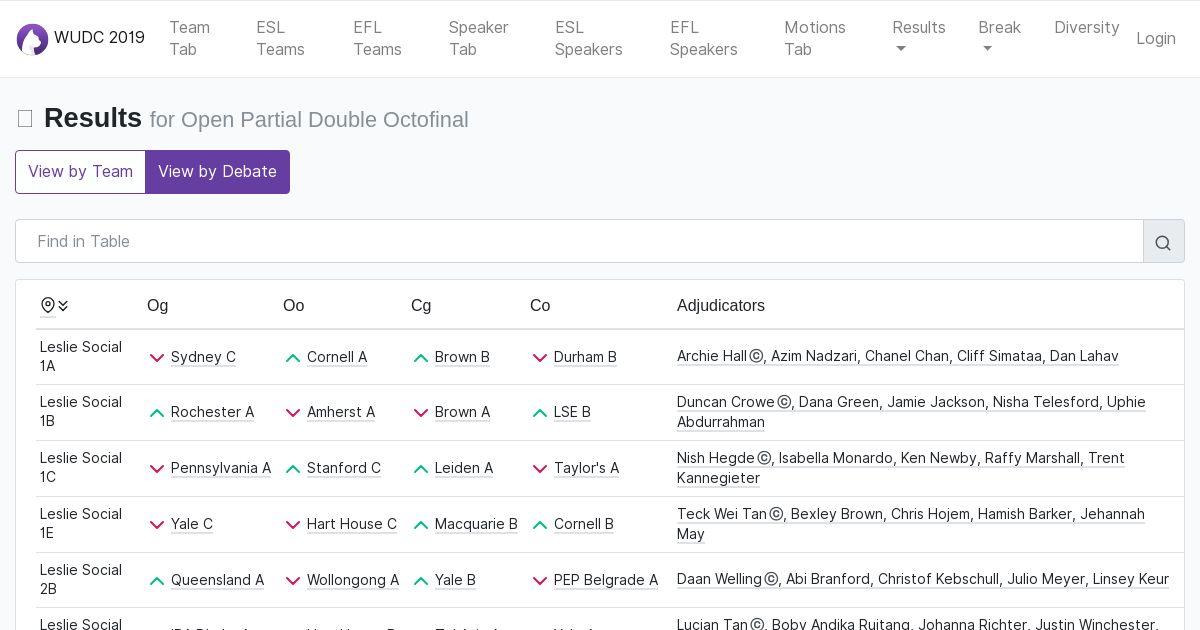Screen dimensions: 1200x630
Task: Open the Speaker Tab page
Action: pos(478,38)
